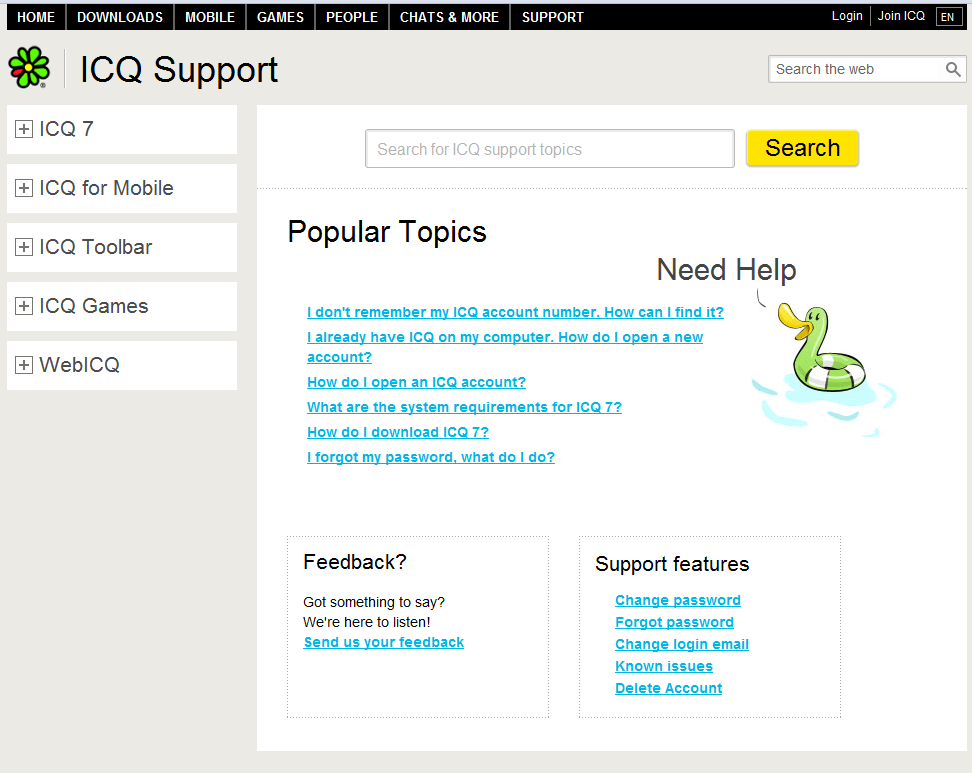Screen dimensions: 972x773
Task: Open the EN language selector
Action: click(x=948, y=17)
